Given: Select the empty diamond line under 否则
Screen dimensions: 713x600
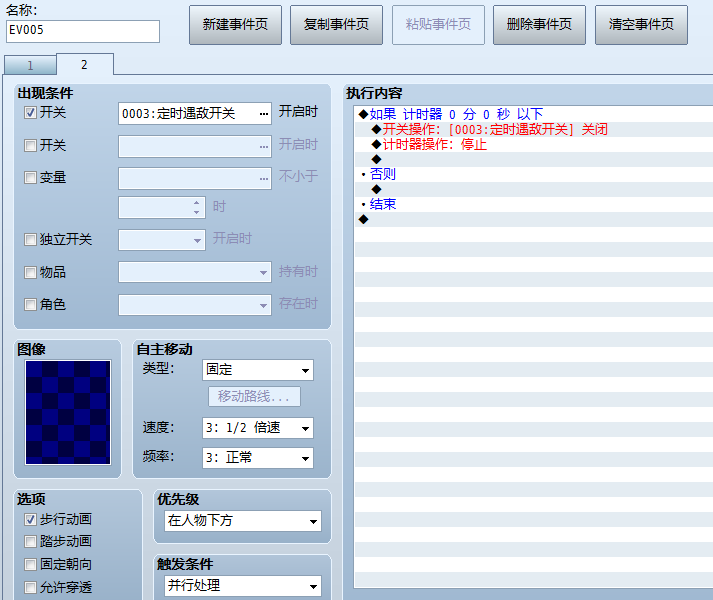Looking at the screenshot, I should point(534,189).
